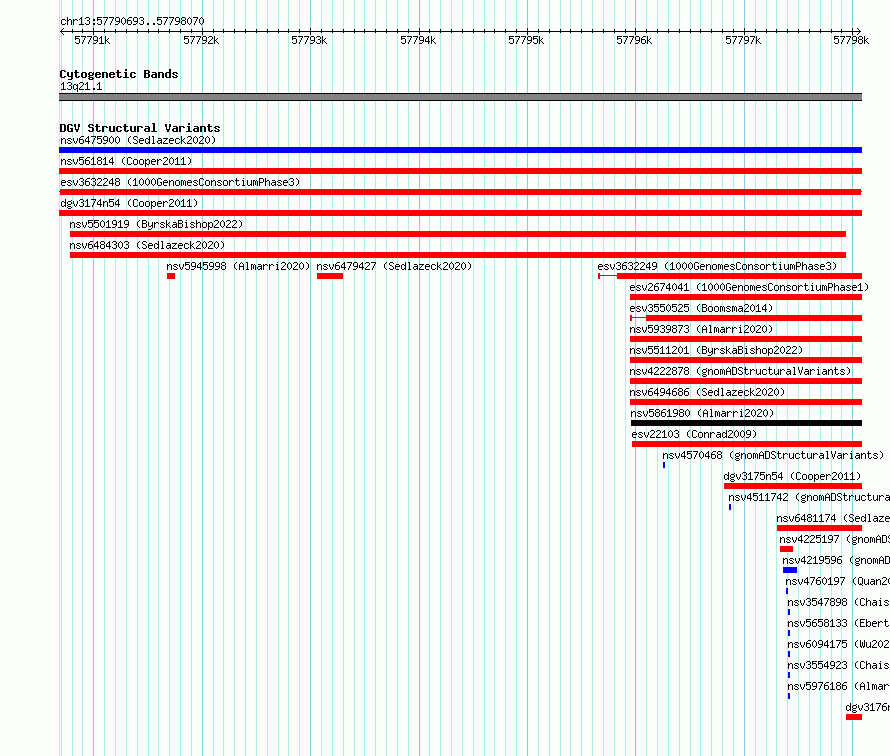Click the 57795k ruler position
This screenshot has width=890, height=756.
526,40
